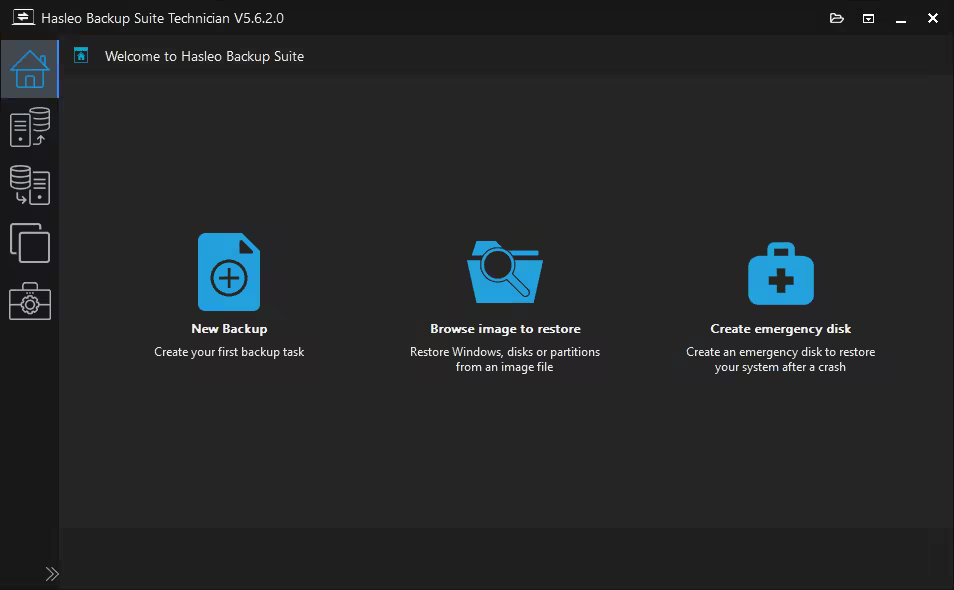Collapse the sidebar using the chevron control

pos(51,574)
